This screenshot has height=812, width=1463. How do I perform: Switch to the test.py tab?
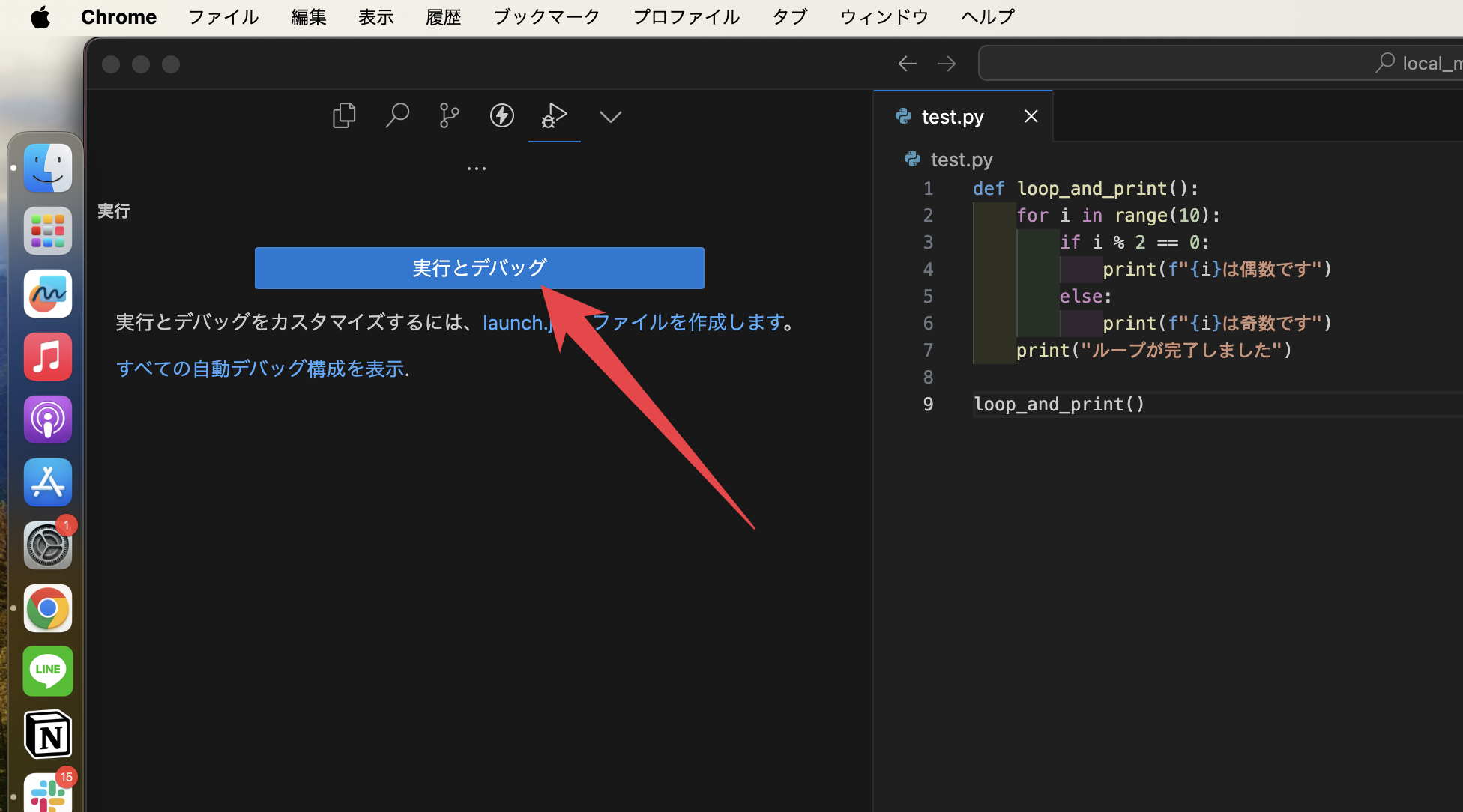tap(952, 116)
